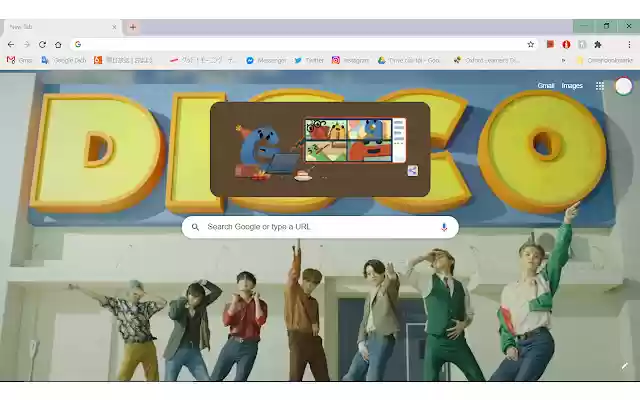Viewport: 640px width, 400px height.
Task: Open a new tab with plus button
Action: pyautogui.click(x=133, y=27)
